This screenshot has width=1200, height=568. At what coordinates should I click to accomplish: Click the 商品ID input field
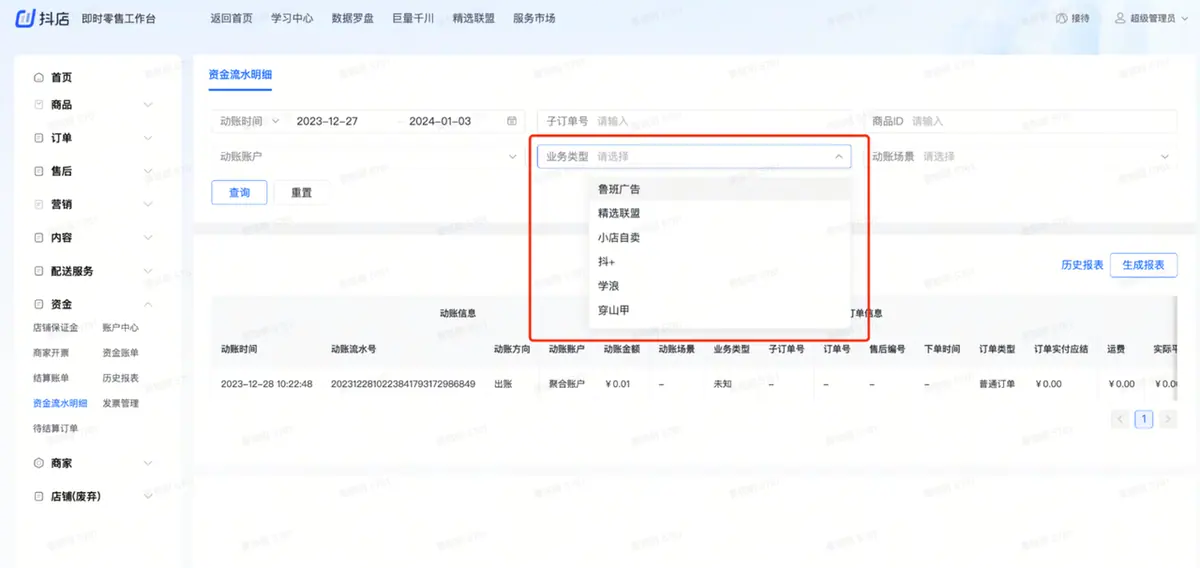1020,121
